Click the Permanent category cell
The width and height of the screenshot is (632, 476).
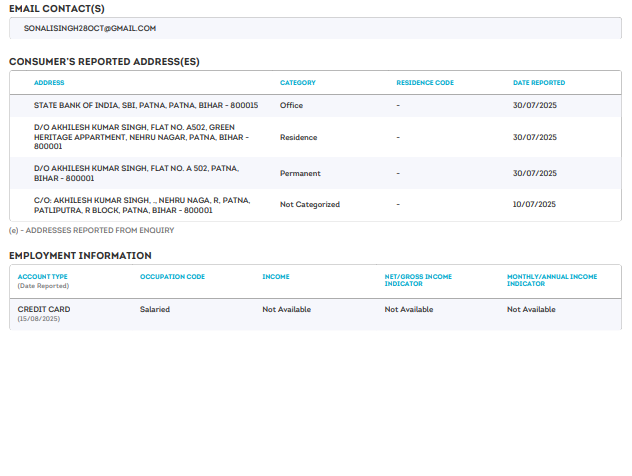point(300,173)
